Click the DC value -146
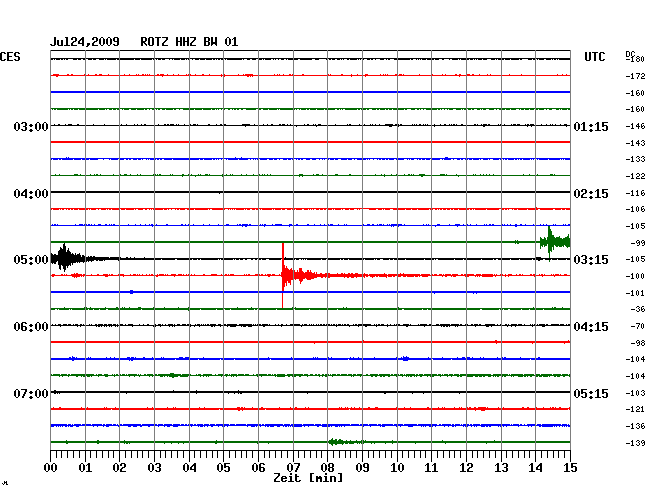 [635, 126]
